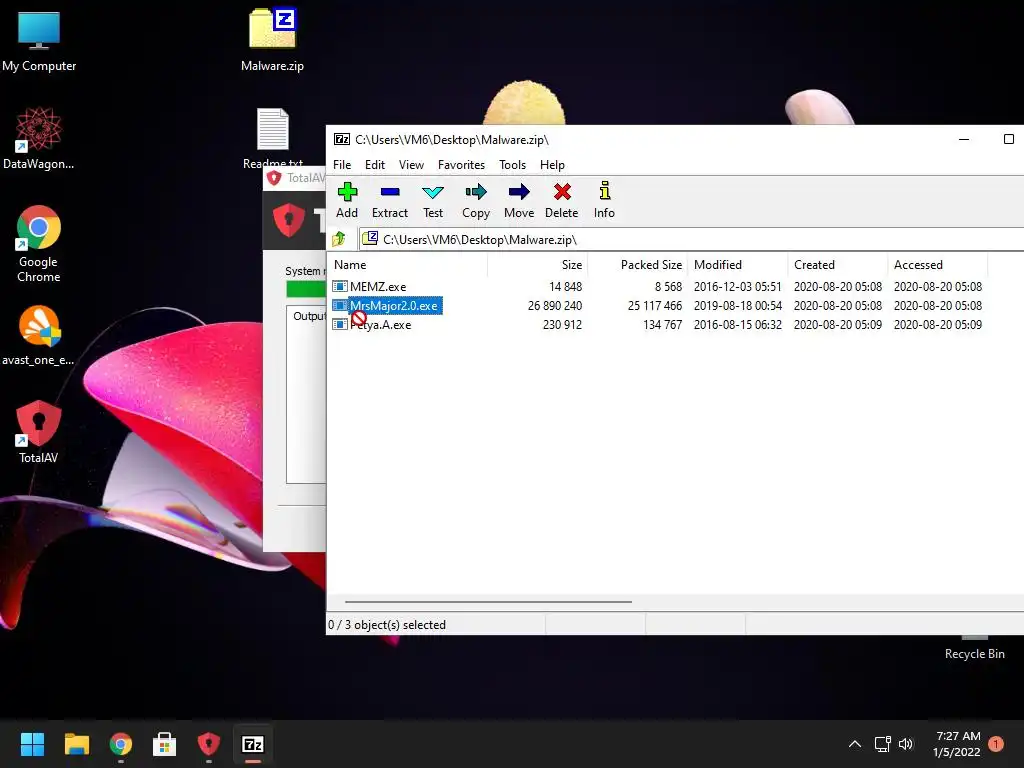Switch to TotalAV via the taskbar
The width and height of the screenshot is (1024, 768).
(208, 744)
